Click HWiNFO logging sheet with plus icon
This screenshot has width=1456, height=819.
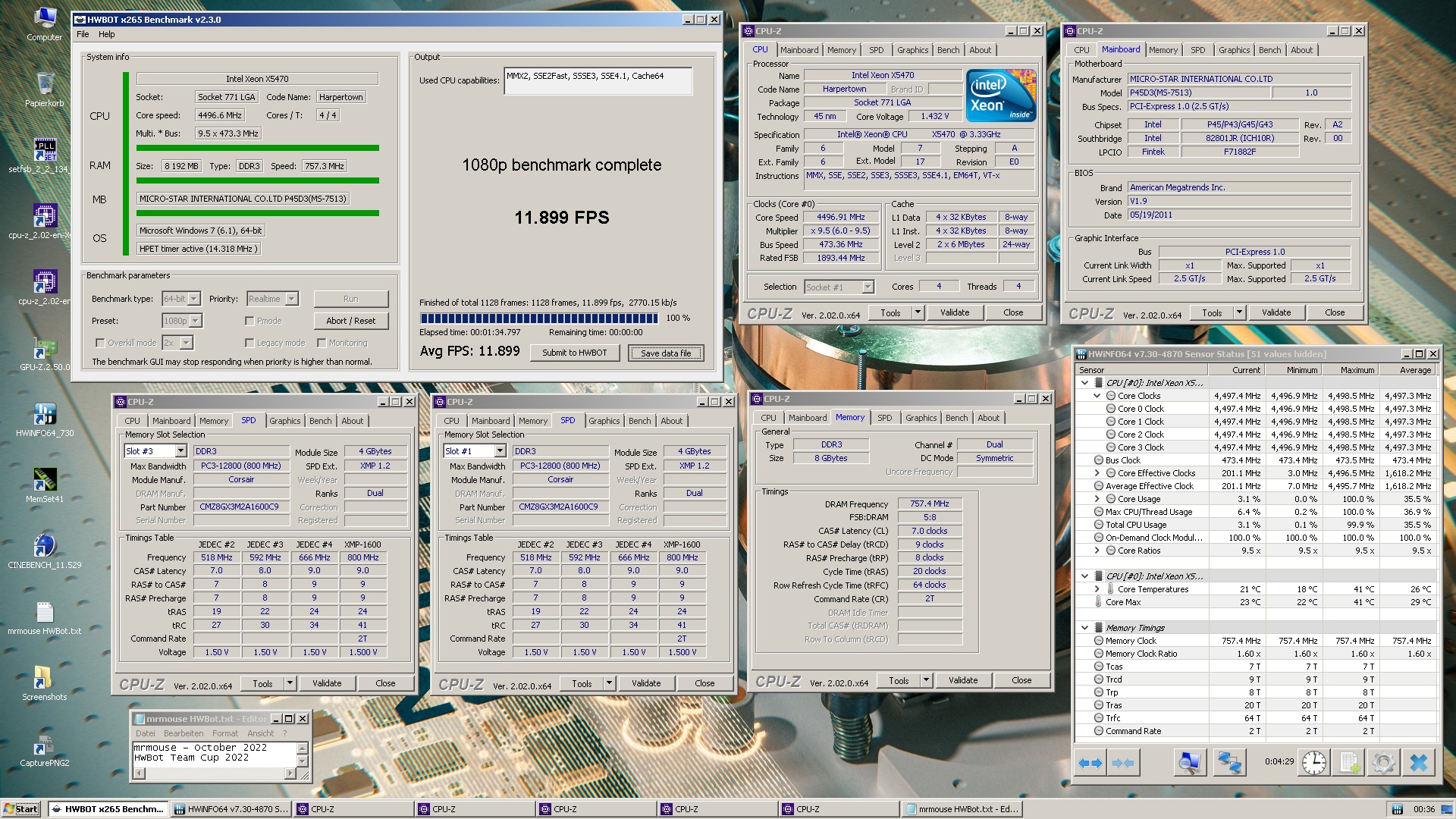(1349, 763)
